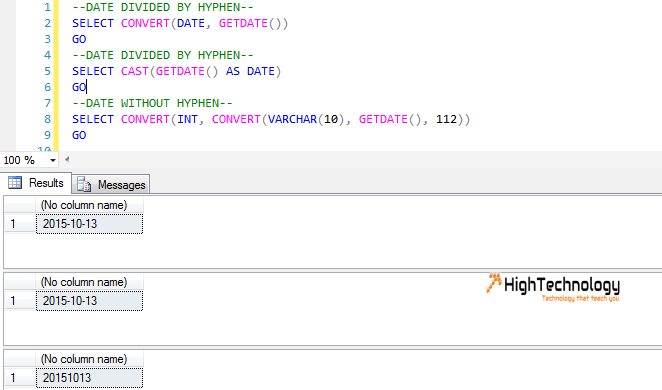Click the Results grid icon
Viewport: 662px width, 390px height.
[15, 183]
